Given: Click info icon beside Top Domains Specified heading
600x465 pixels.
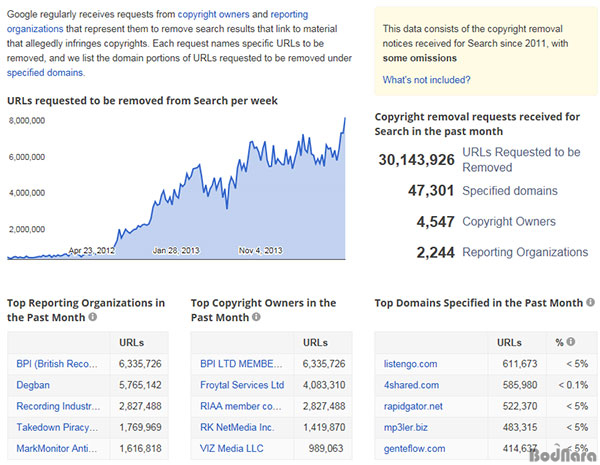Looking at the screenshot, I should pos(590,302).
